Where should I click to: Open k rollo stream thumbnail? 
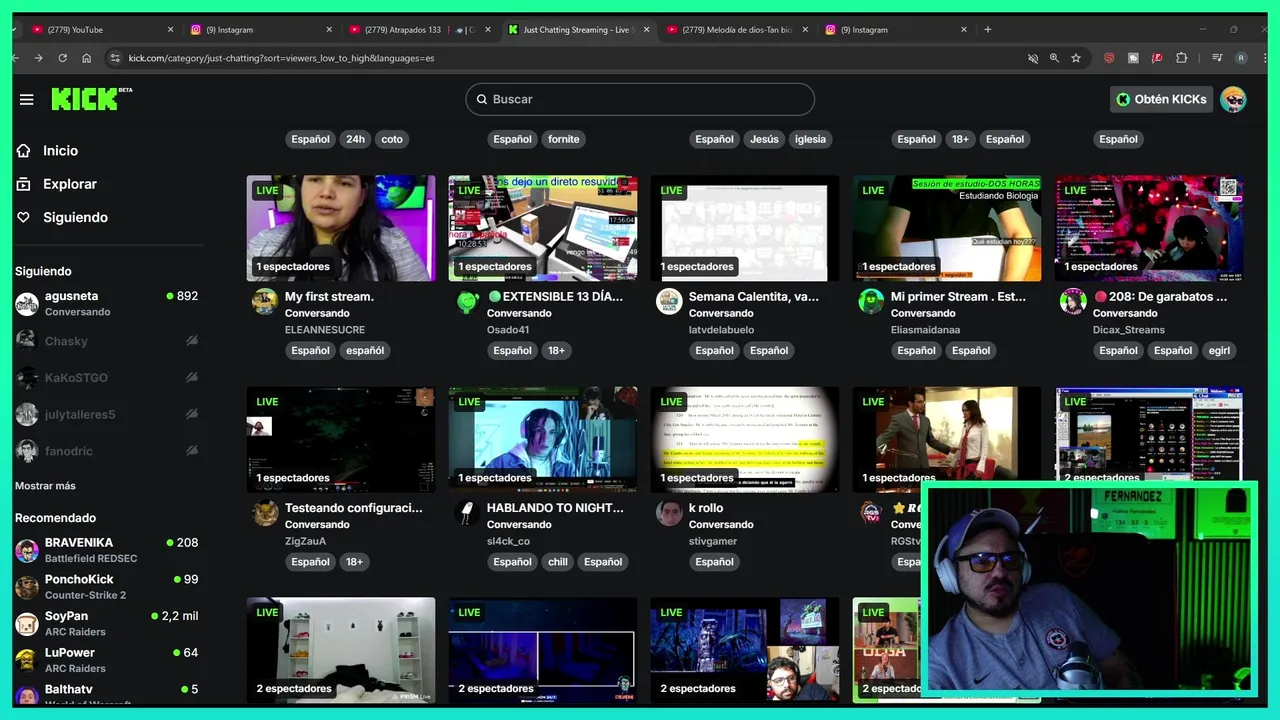point(745,439)
